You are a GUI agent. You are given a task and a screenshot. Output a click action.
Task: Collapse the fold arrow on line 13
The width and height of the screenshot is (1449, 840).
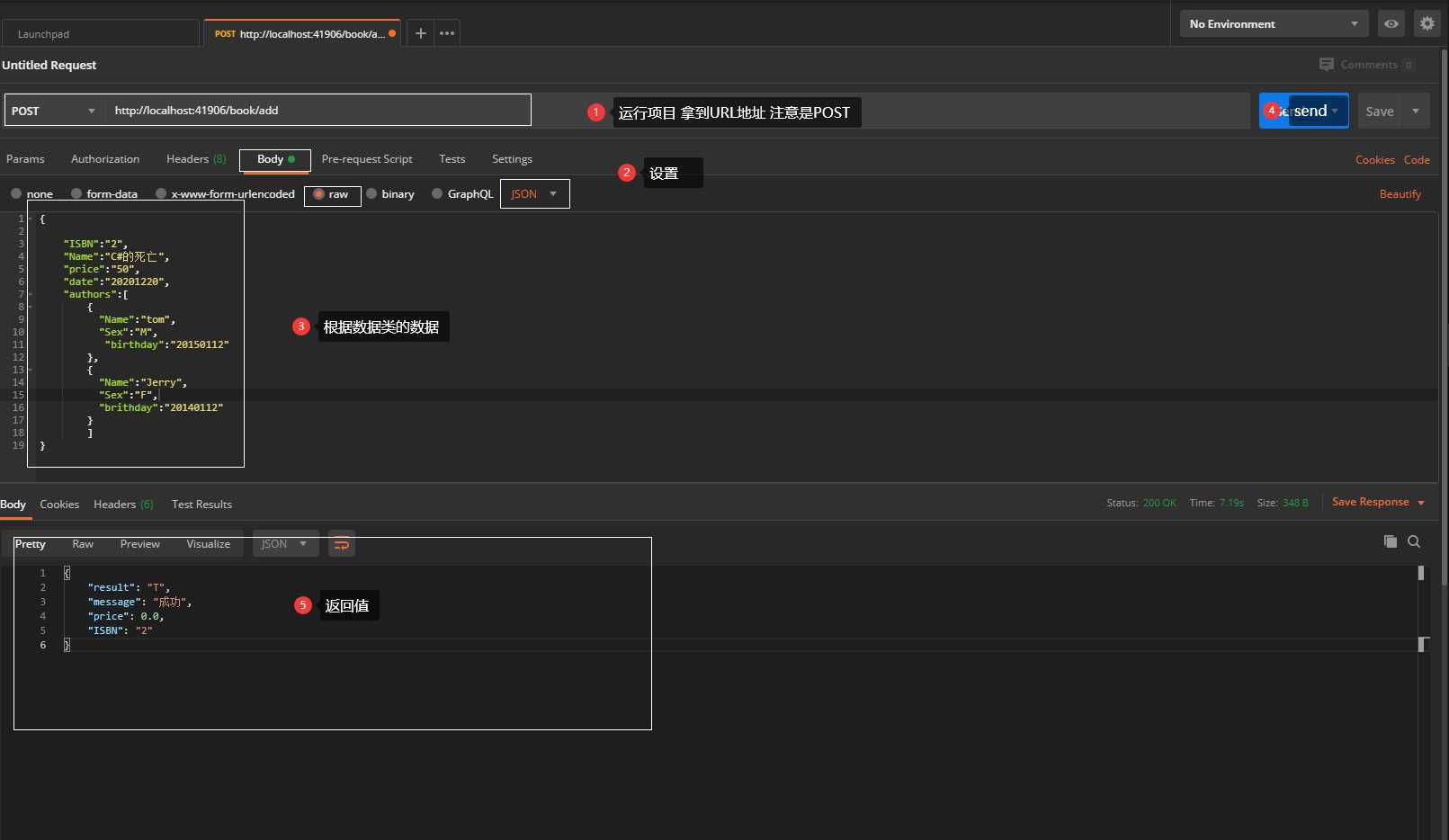click(x=31, y=370)
